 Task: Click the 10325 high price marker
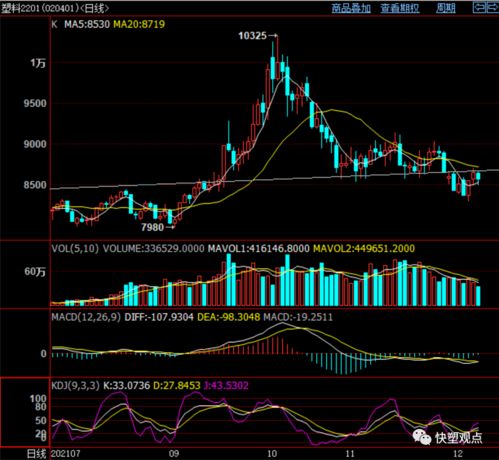(x=252, y=35)
